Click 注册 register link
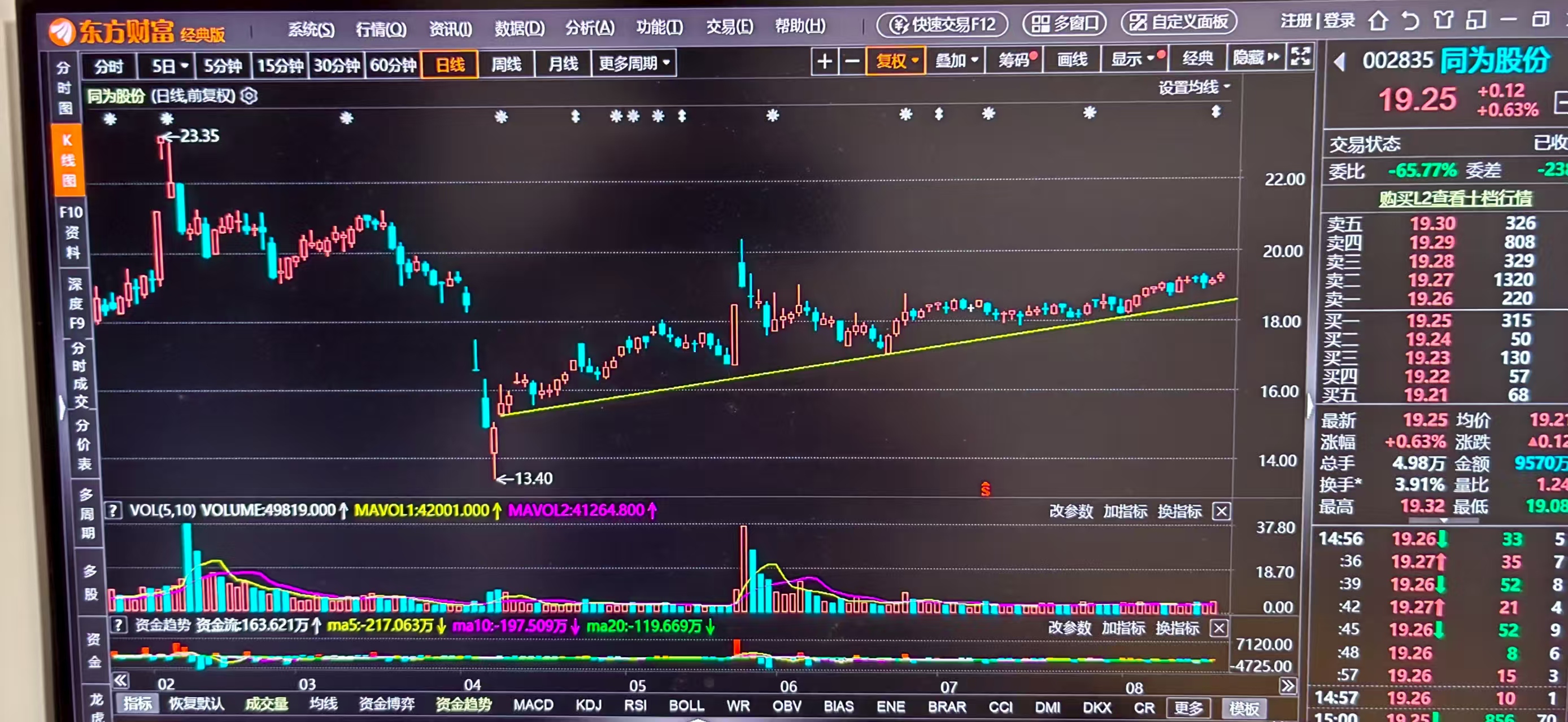The image size is (1568, 722). [1296, 21]
